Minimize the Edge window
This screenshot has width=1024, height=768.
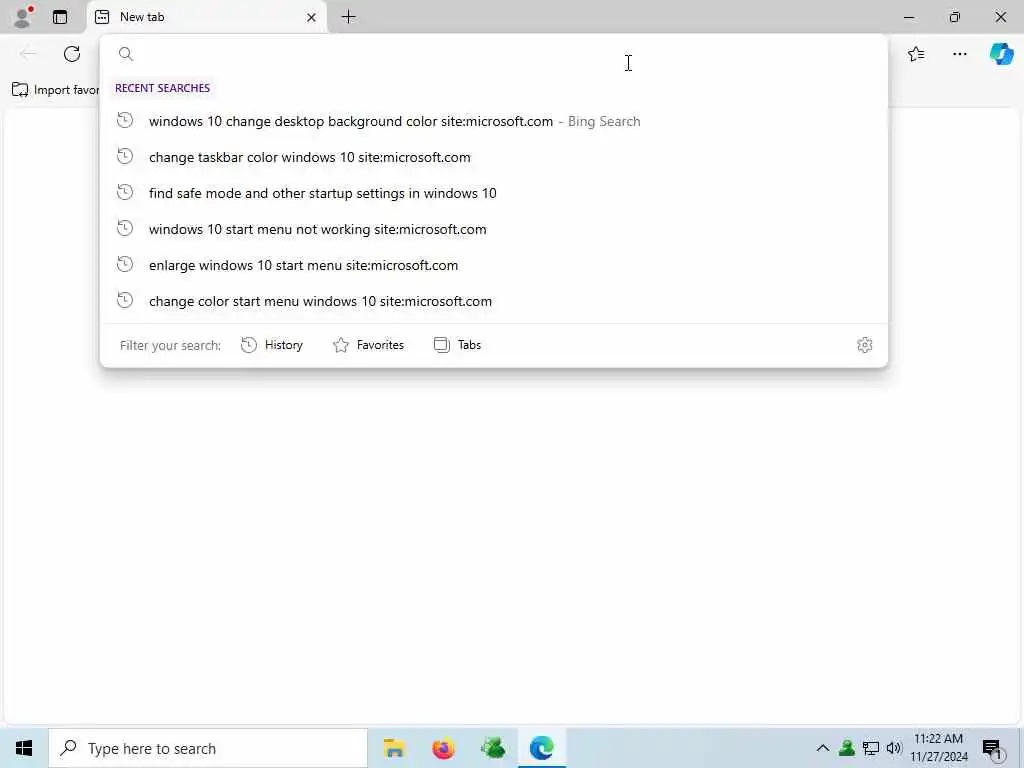[x=909, y=17]
